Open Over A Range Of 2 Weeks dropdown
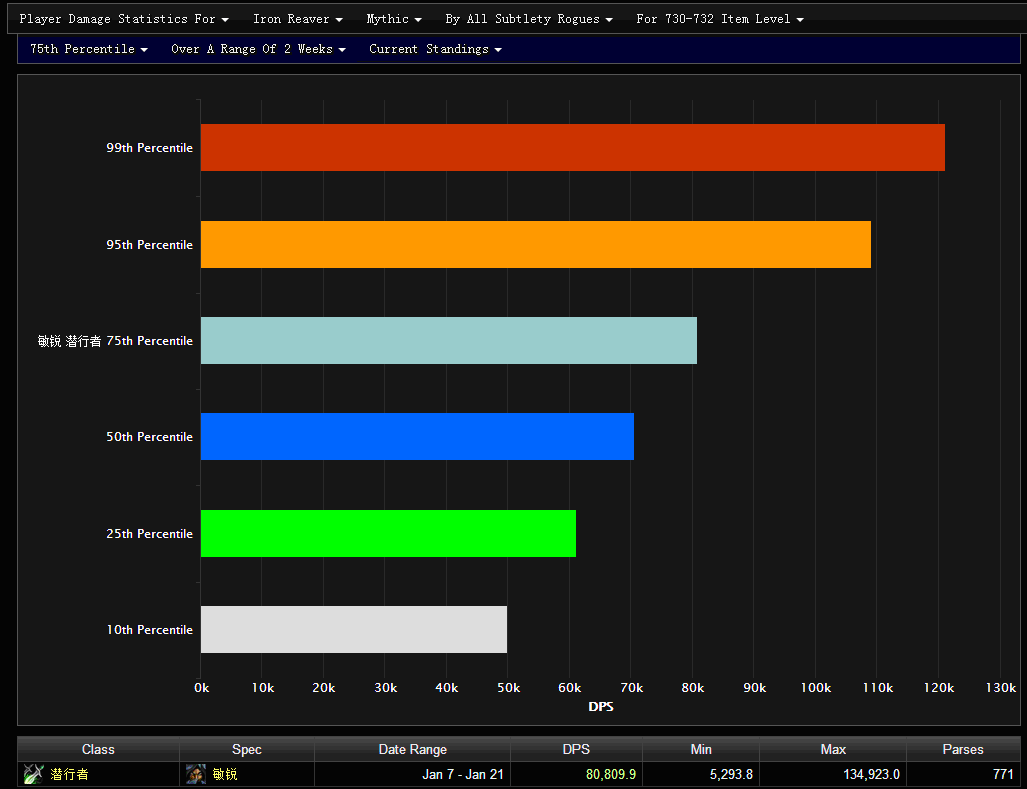This screenshot has height=789, width=1027. click(258, 49)
